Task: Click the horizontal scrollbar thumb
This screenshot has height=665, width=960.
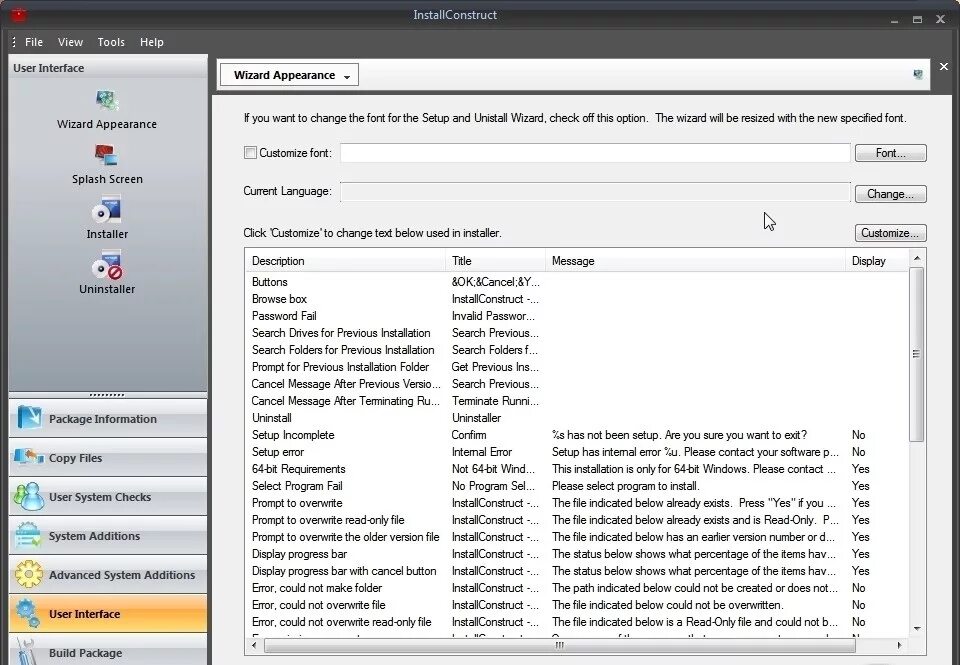Action: click(x=560, y=645)
